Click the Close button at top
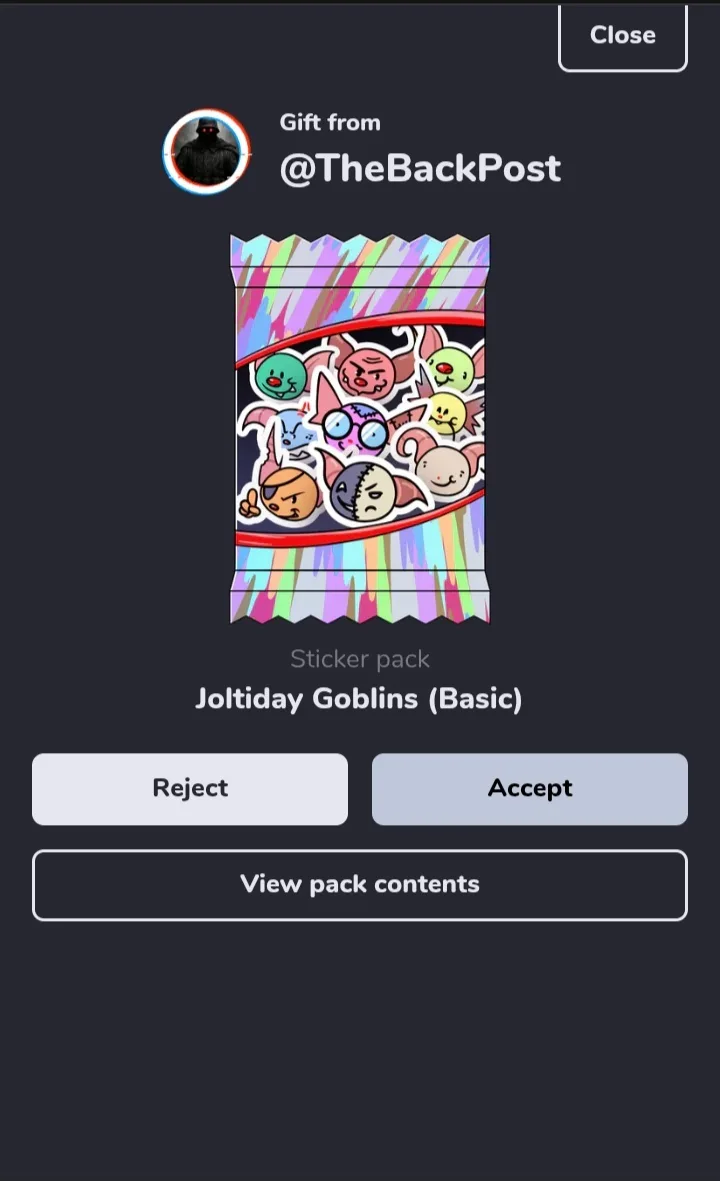Viewport: 720px width, 1181px height. [622, 36]
